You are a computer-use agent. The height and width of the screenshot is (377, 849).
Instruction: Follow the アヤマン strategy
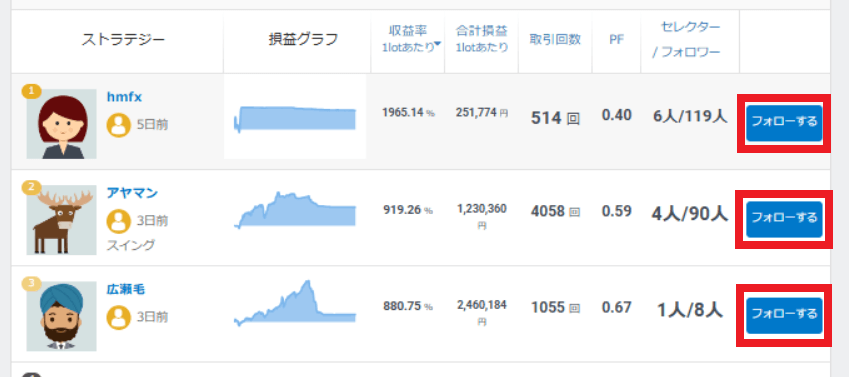[x=784, y=219]
